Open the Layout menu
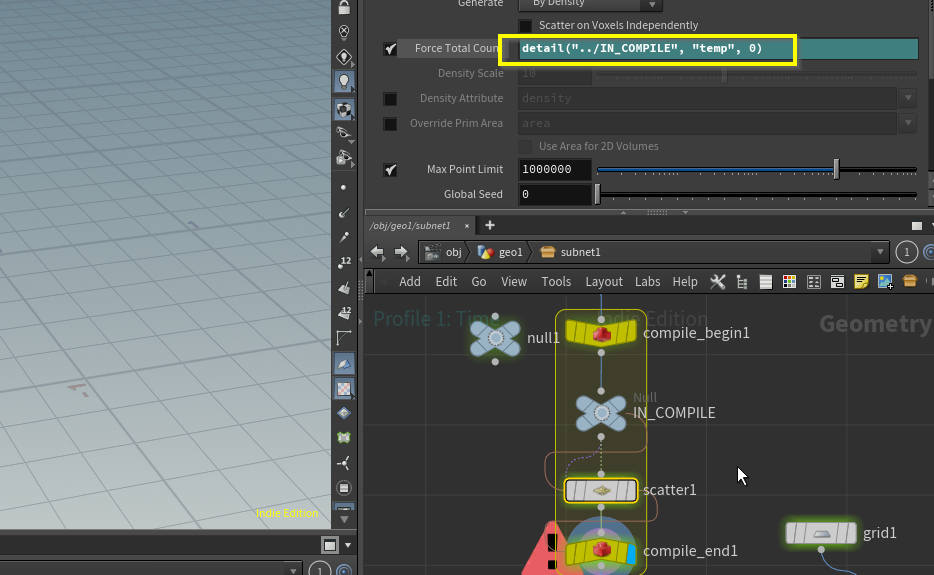 coord(604,282)
